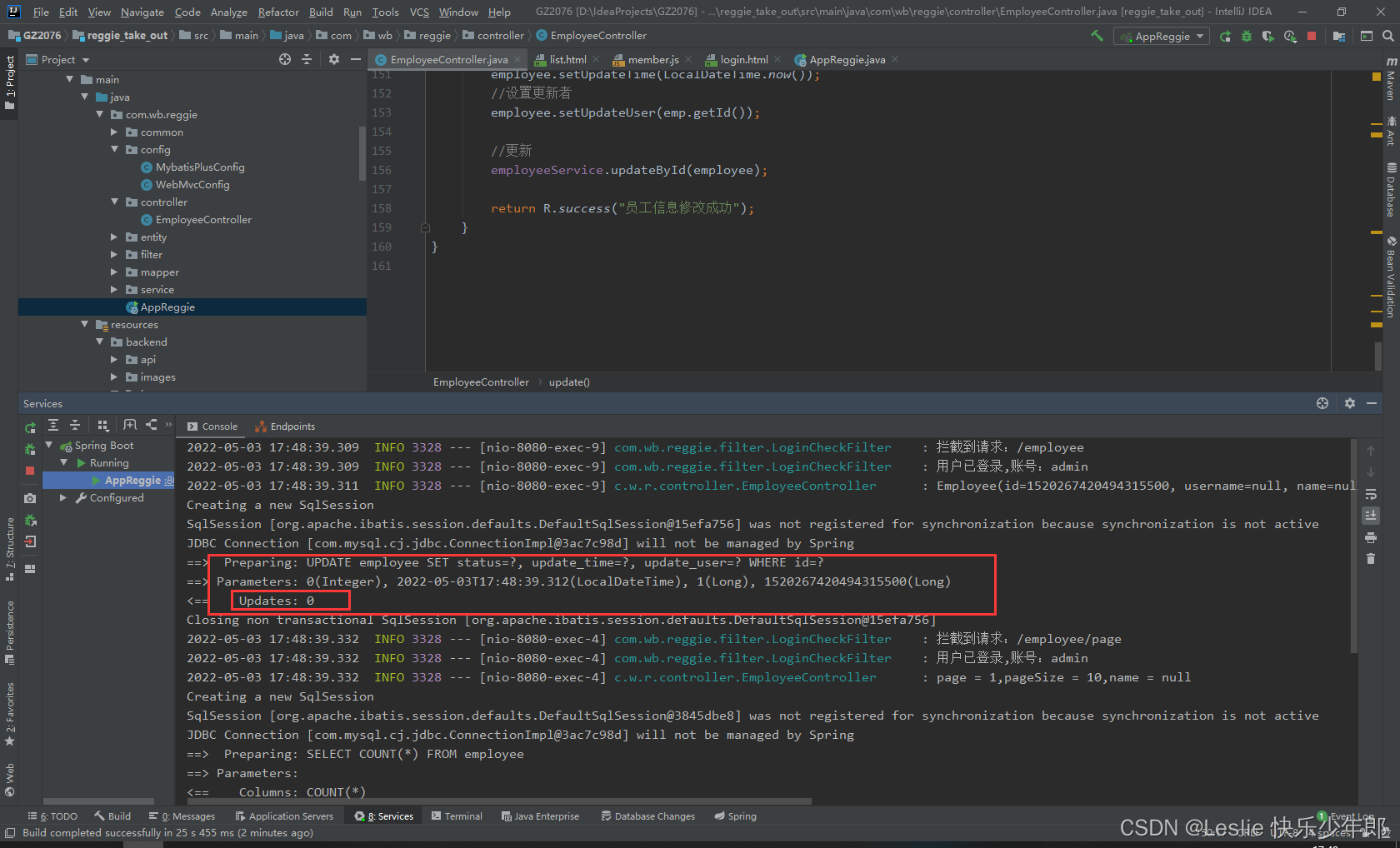Click the print console output icon
The width and height of the screenshot is (1400, 848).
pos(1371,537)
